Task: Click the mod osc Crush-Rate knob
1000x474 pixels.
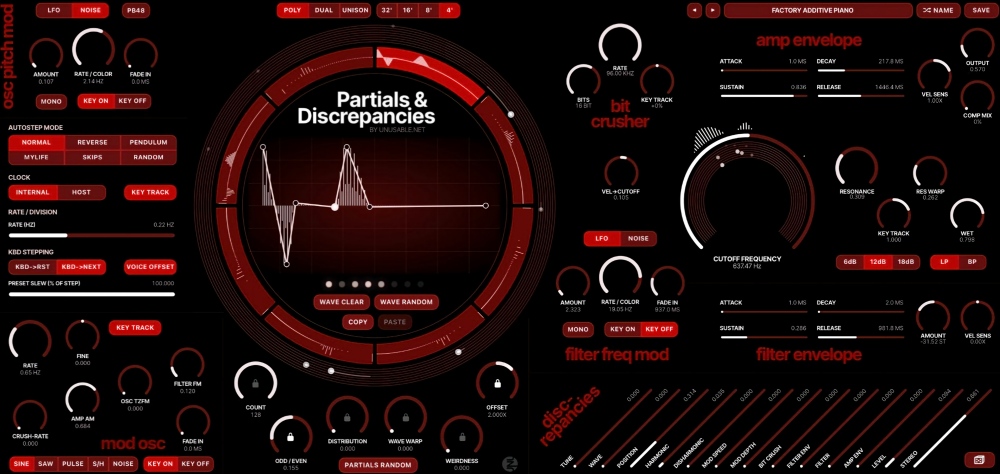Action: 30,417
